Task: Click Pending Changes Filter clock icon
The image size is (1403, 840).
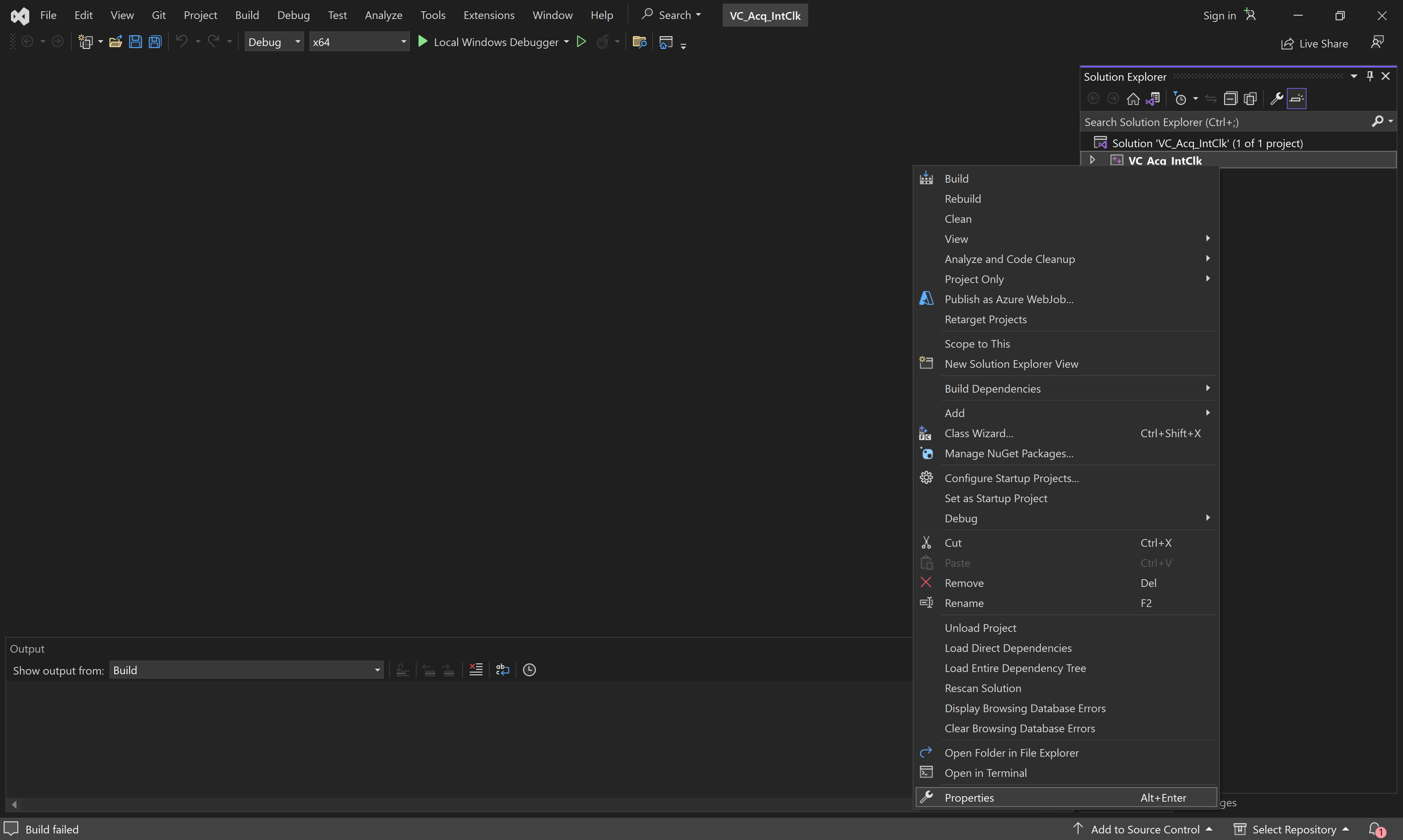Action: tap(1180, 99)
